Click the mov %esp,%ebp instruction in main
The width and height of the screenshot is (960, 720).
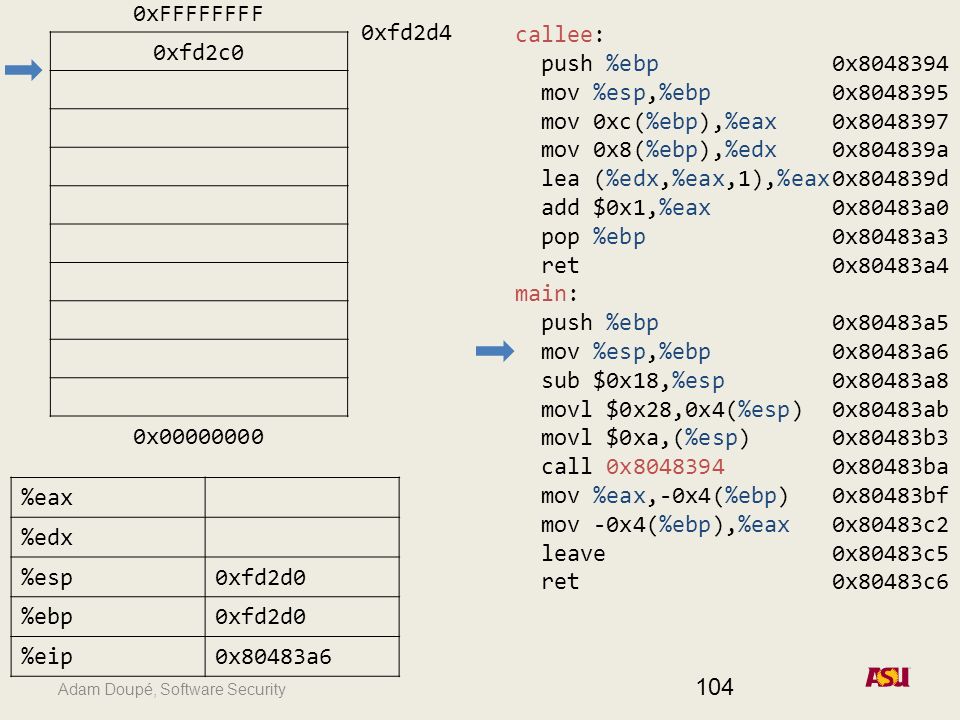pos(626,352)
